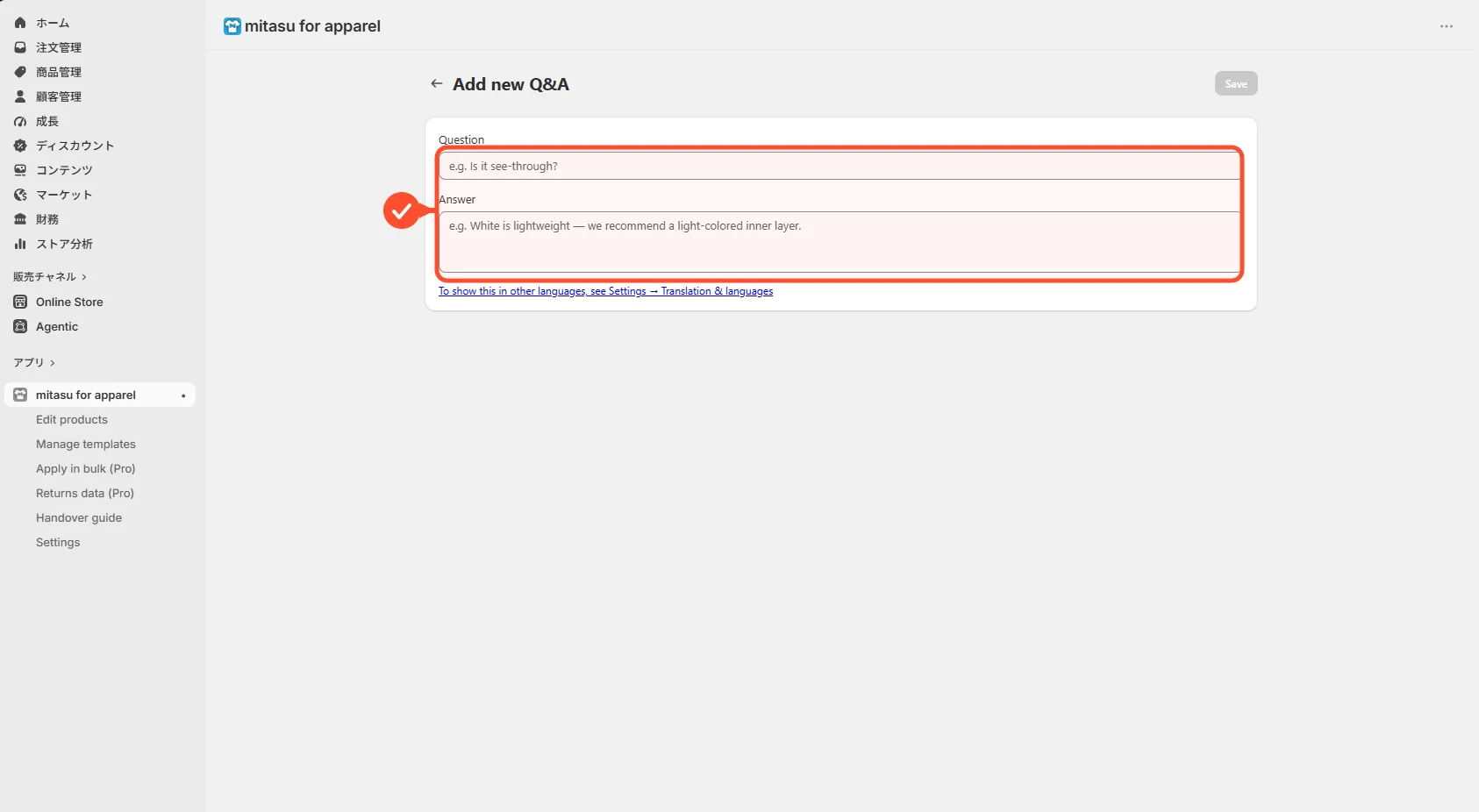Viewport: 1479px width, 812px height.
Task: Open 財務 menu item
Action: click(x=47, y=219)
